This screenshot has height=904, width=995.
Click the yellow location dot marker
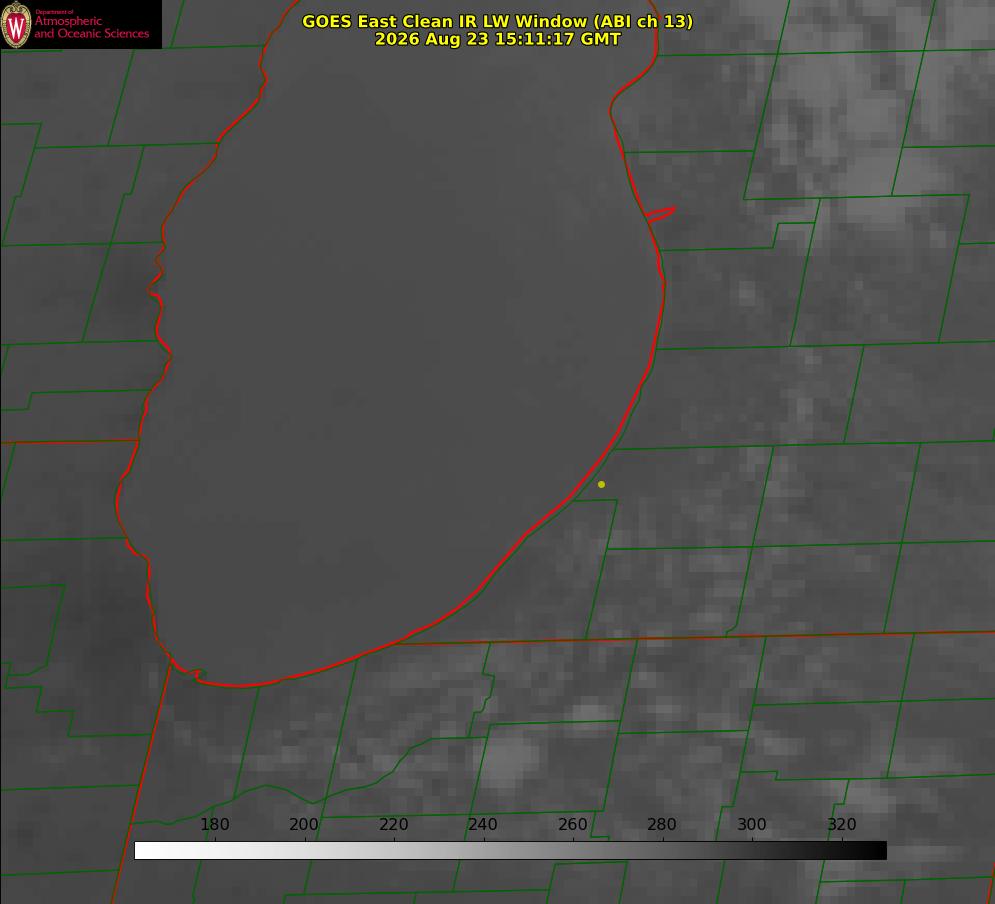point(602,485)
